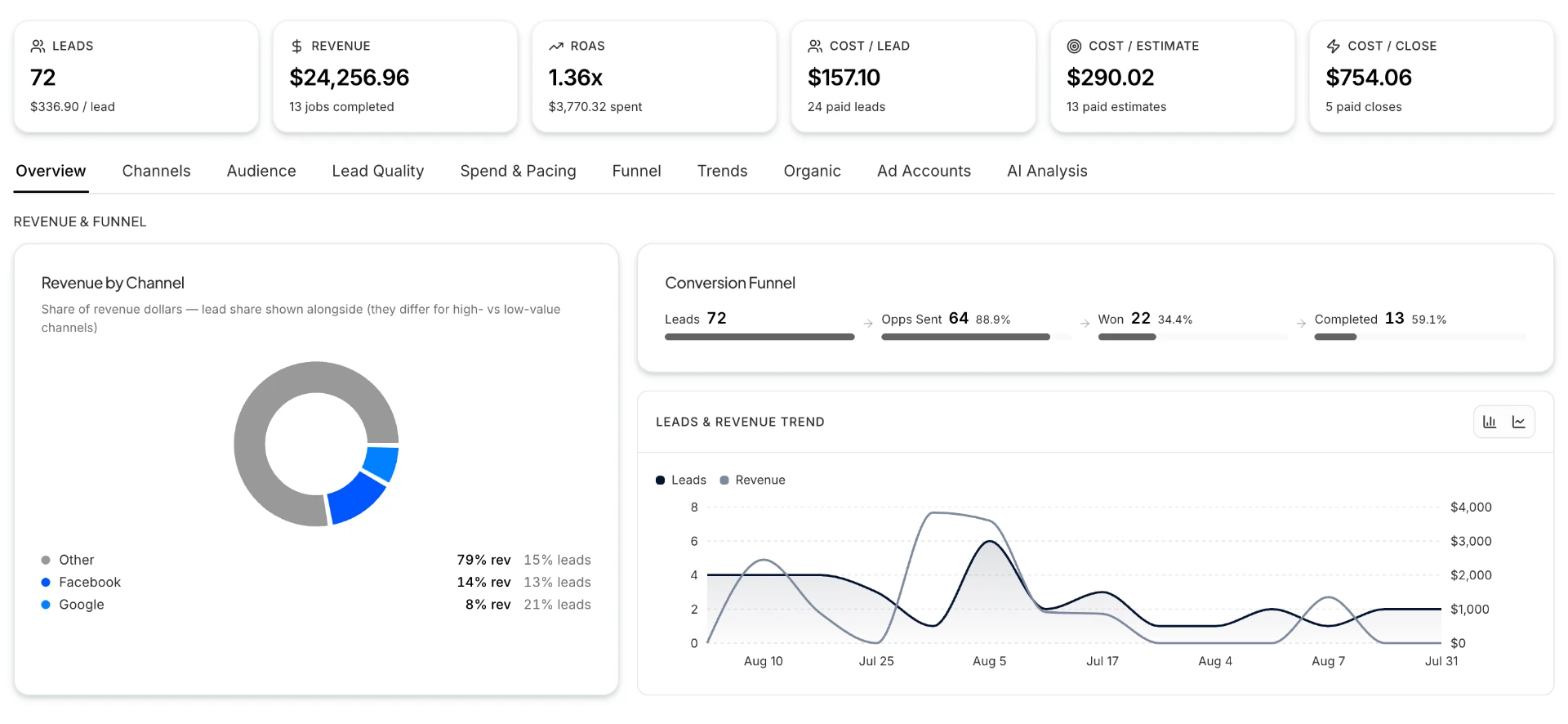This screenshot has height=724, width=1568.
Task: Click the Won 34.4% conversion rate
Action: [1175, 320]
